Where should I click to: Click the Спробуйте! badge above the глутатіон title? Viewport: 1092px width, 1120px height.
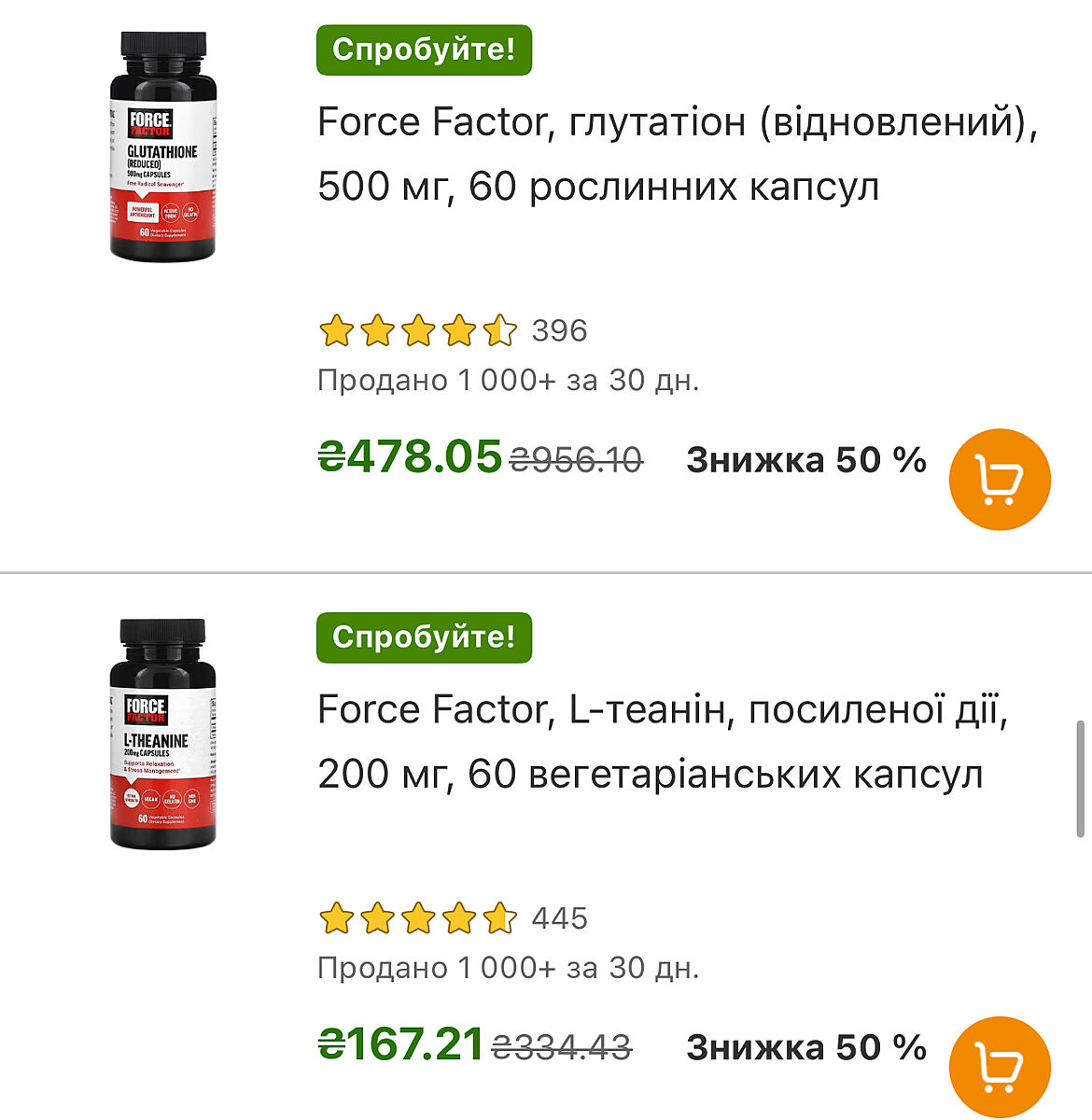[424, 49]
